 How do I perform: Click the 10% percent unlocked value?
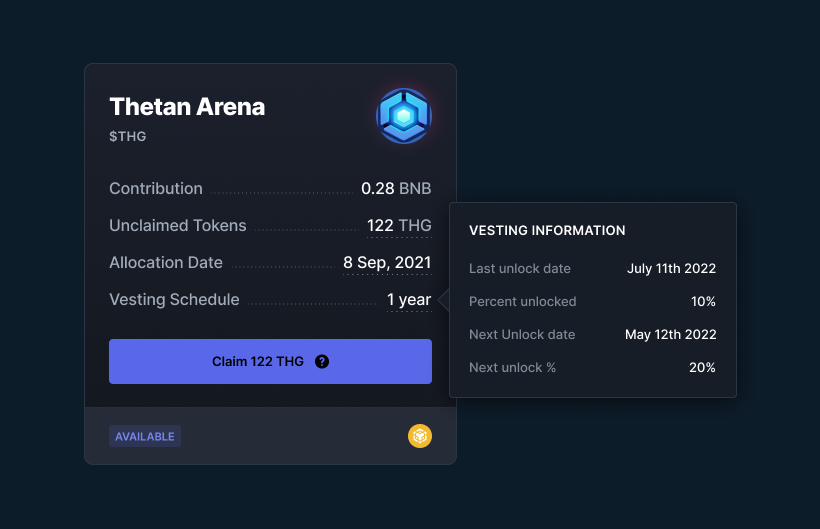tap(703, 302)
